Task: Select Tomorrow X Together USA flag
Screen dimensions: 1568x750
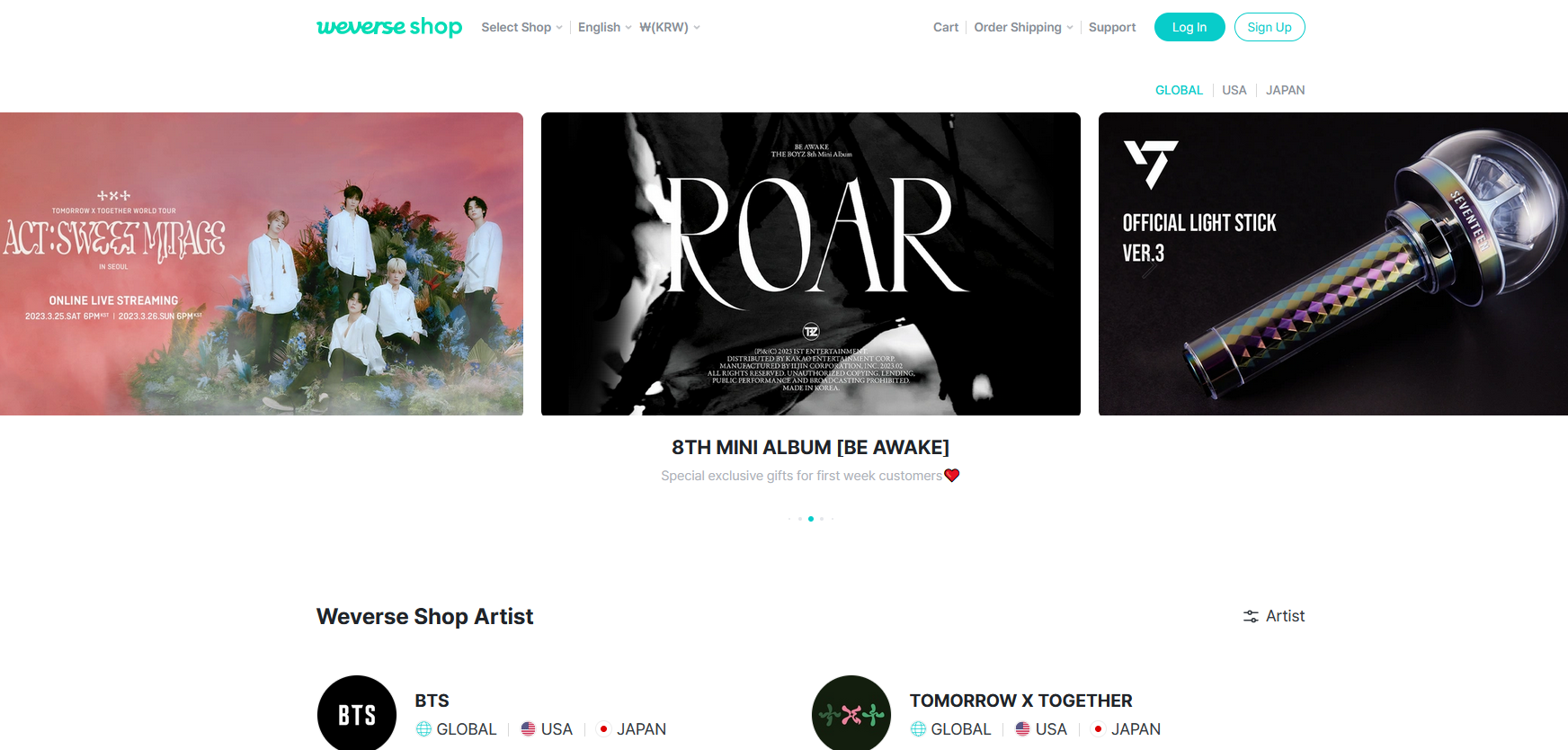Action: [x=1023, y=729]
